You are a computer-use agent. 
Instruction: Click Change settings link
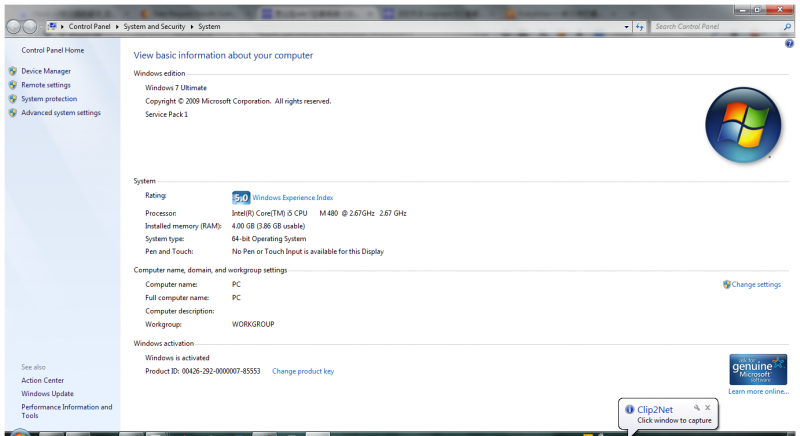pyautogui.click(x=756, y=285)
